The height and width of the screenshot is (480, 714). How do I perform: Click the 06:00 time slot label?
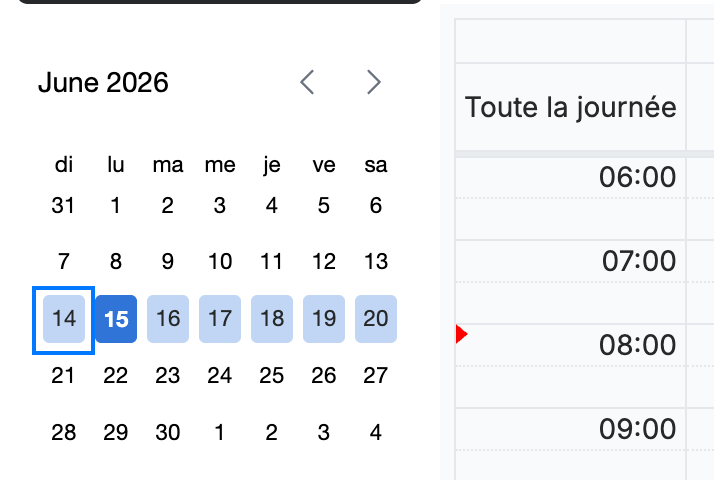click(x=638, y=177)
